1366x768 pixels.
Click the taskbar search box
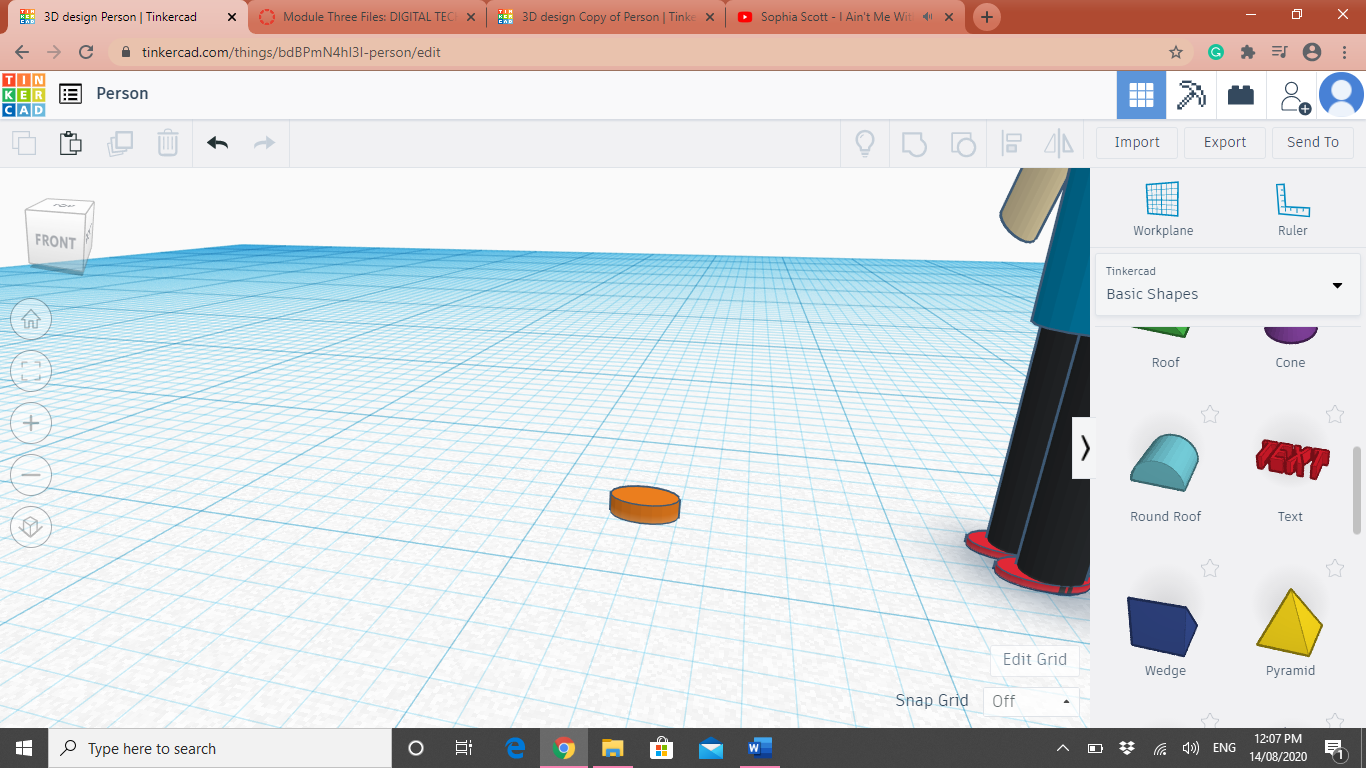[220, 748]
